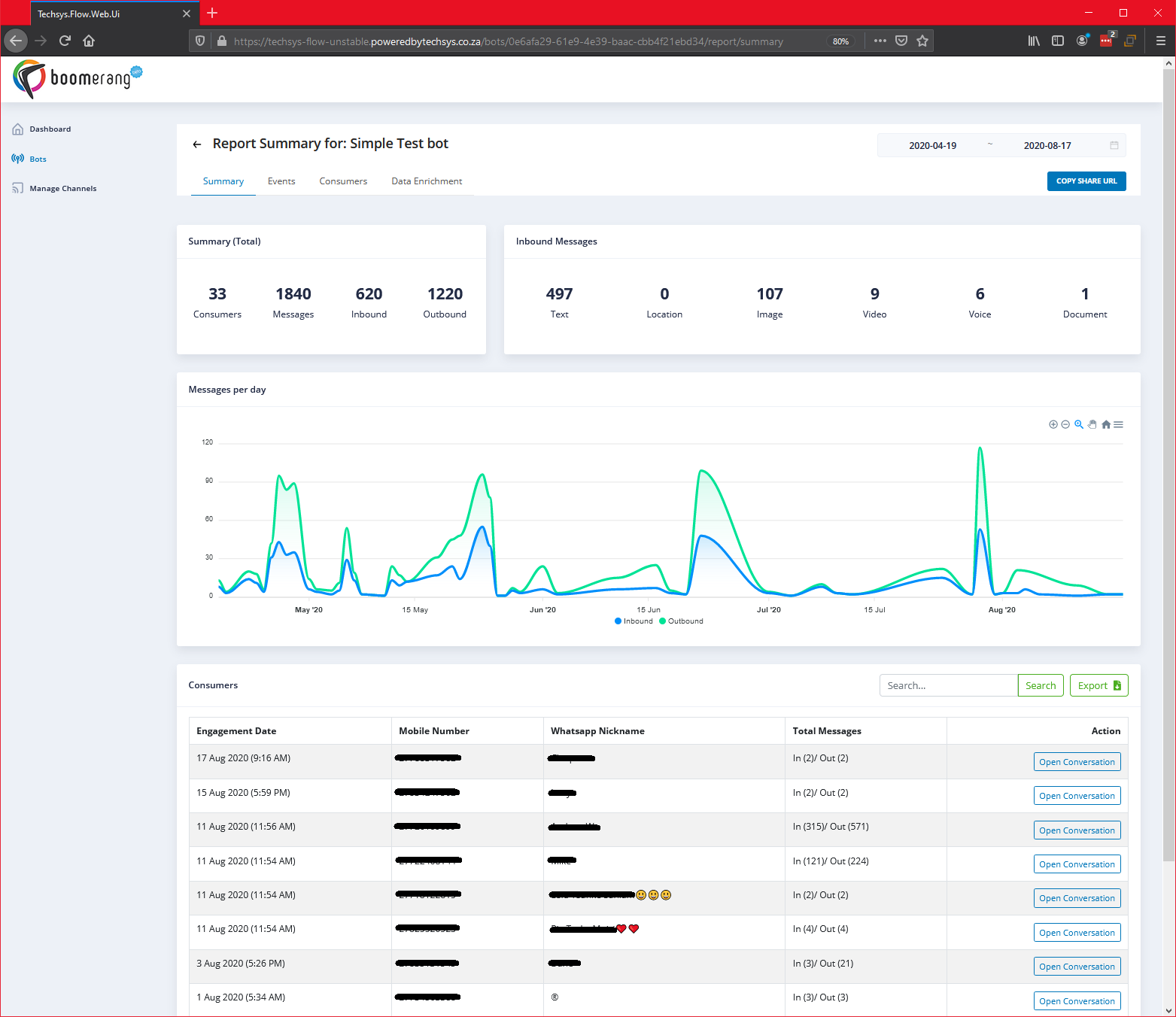This screenshot has height=1017, width=1176.
Task: Click the browser forward button
Action: coord(41,41)
